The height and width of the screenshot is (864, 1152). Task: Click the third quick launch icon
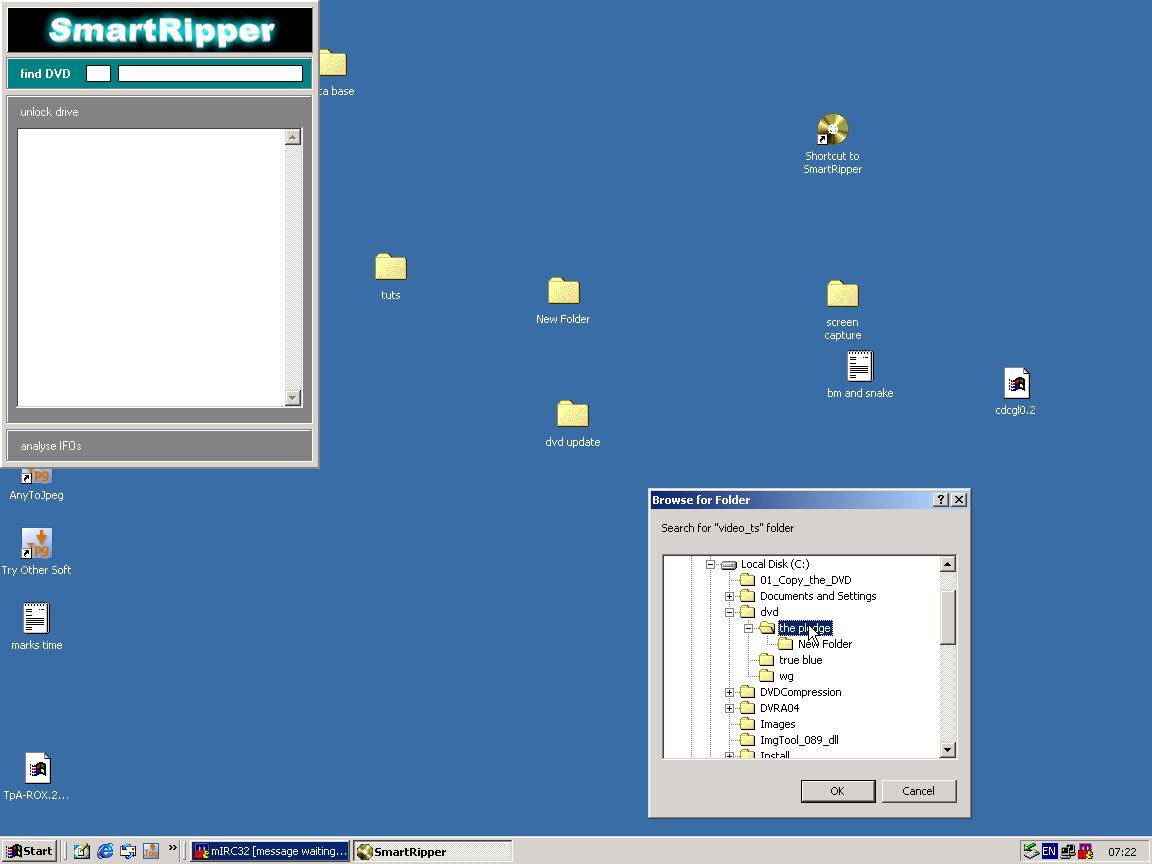coord(128,851)
